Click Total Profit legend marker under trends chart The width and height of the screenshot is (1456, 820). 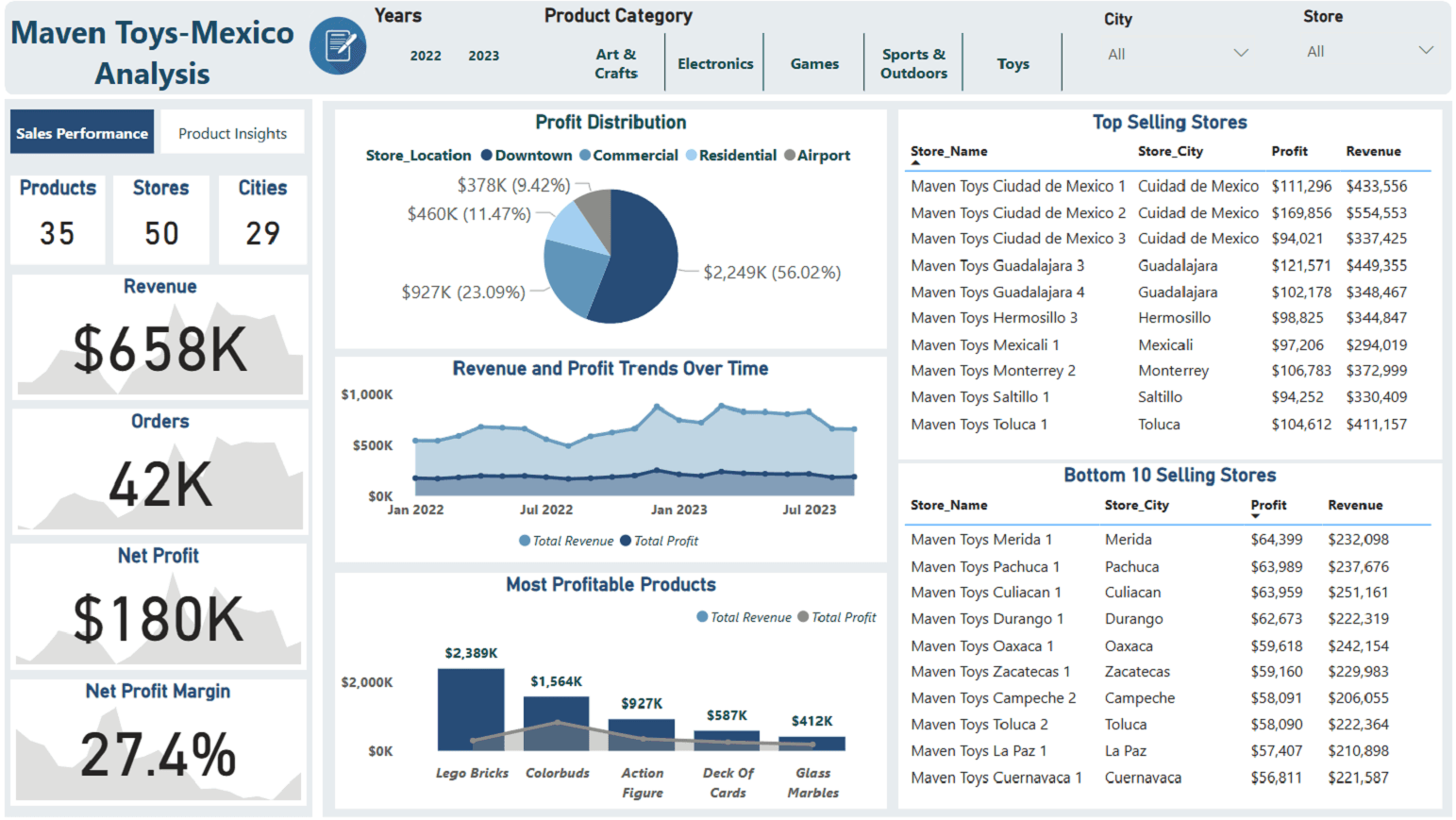point(625,541)
